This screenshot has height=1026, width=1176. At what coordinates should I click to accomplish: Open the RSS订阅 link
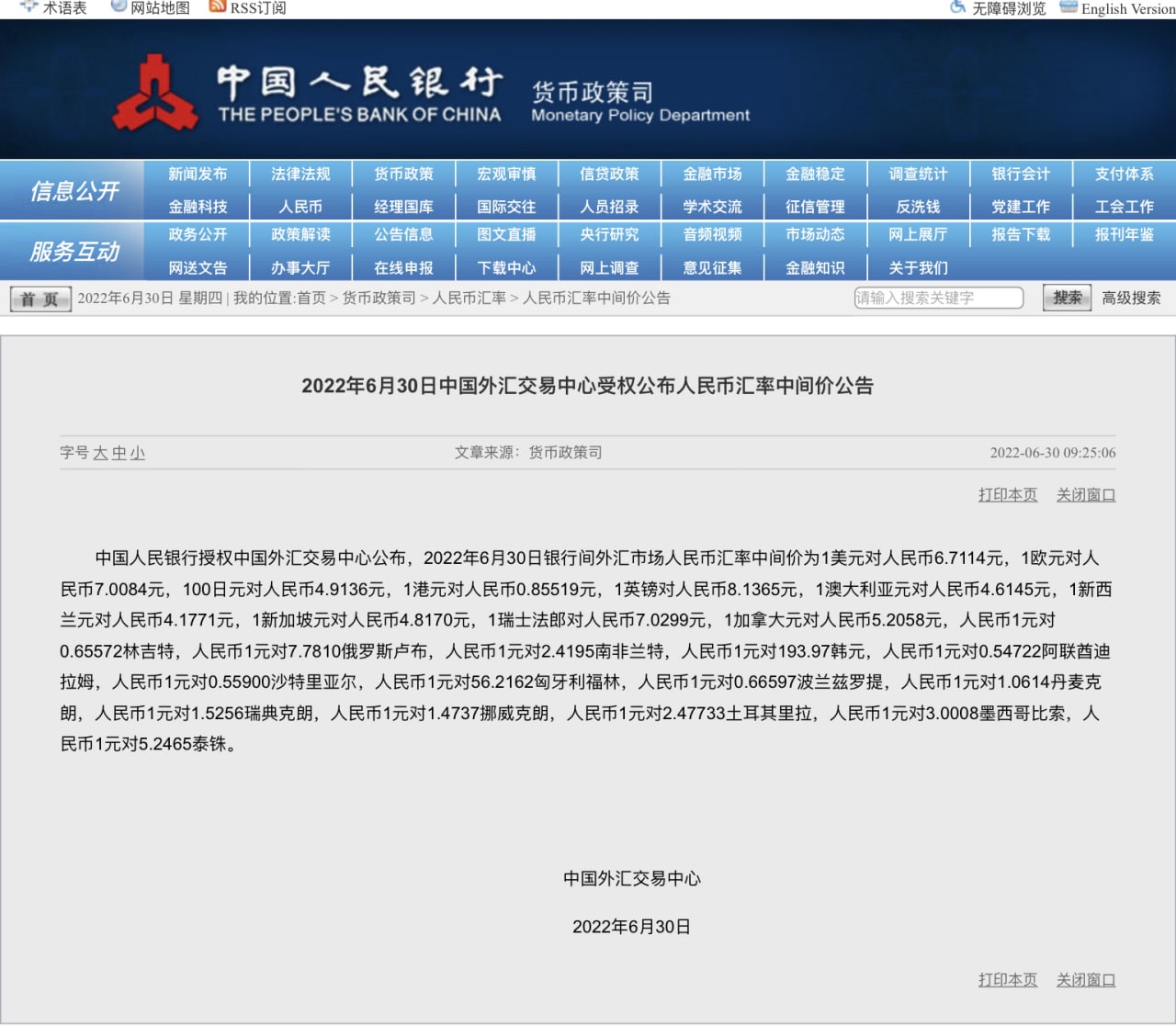[258, 7]
